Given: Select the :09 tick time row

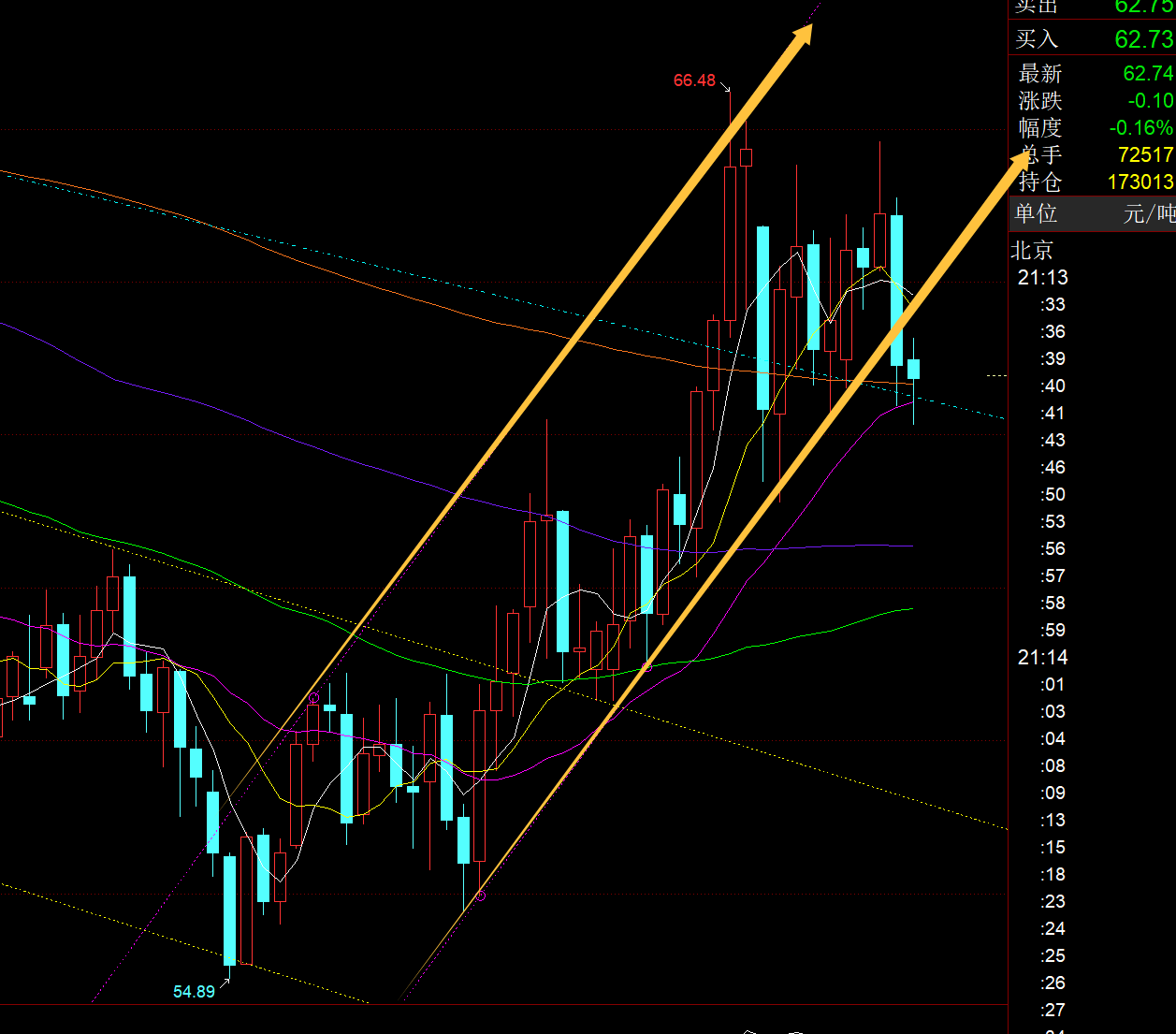Looking at the screenshot, I should coord(1053,793).
